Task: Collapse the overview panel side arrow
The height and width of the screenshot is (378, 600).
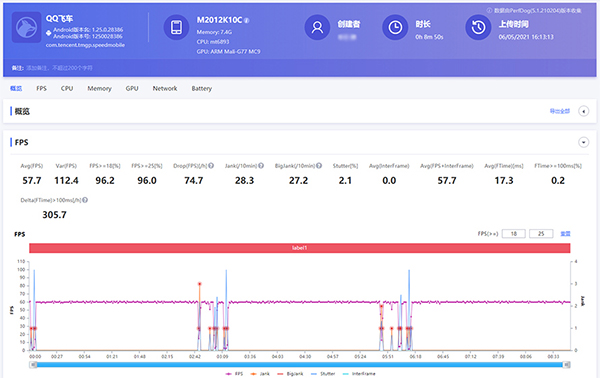Action: pos(584,111)
